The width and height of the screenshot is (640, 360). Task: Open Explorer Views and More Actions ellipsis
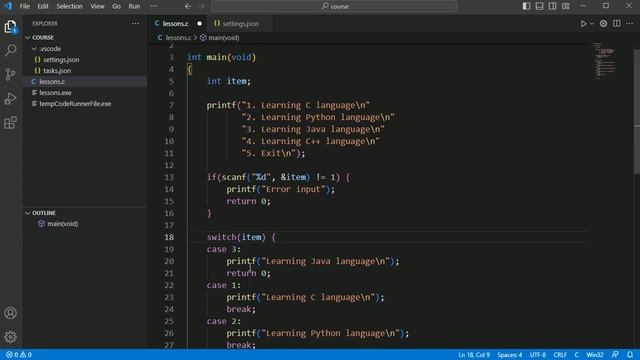coord(135,24)
